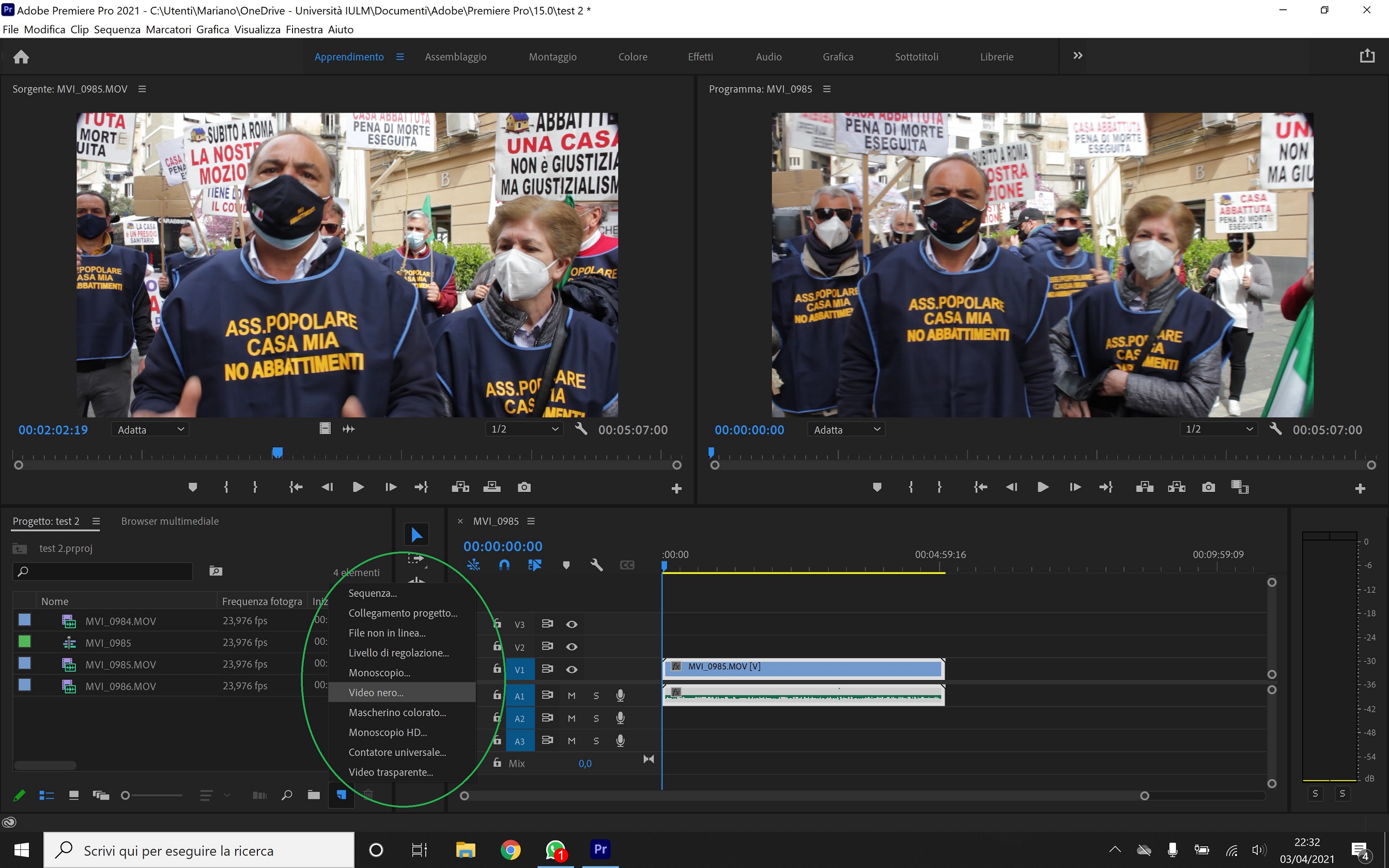Choose Video nero from New Item menu
Image resolution: width=1389 pixels, height=868 pixels.
(402, 692)
